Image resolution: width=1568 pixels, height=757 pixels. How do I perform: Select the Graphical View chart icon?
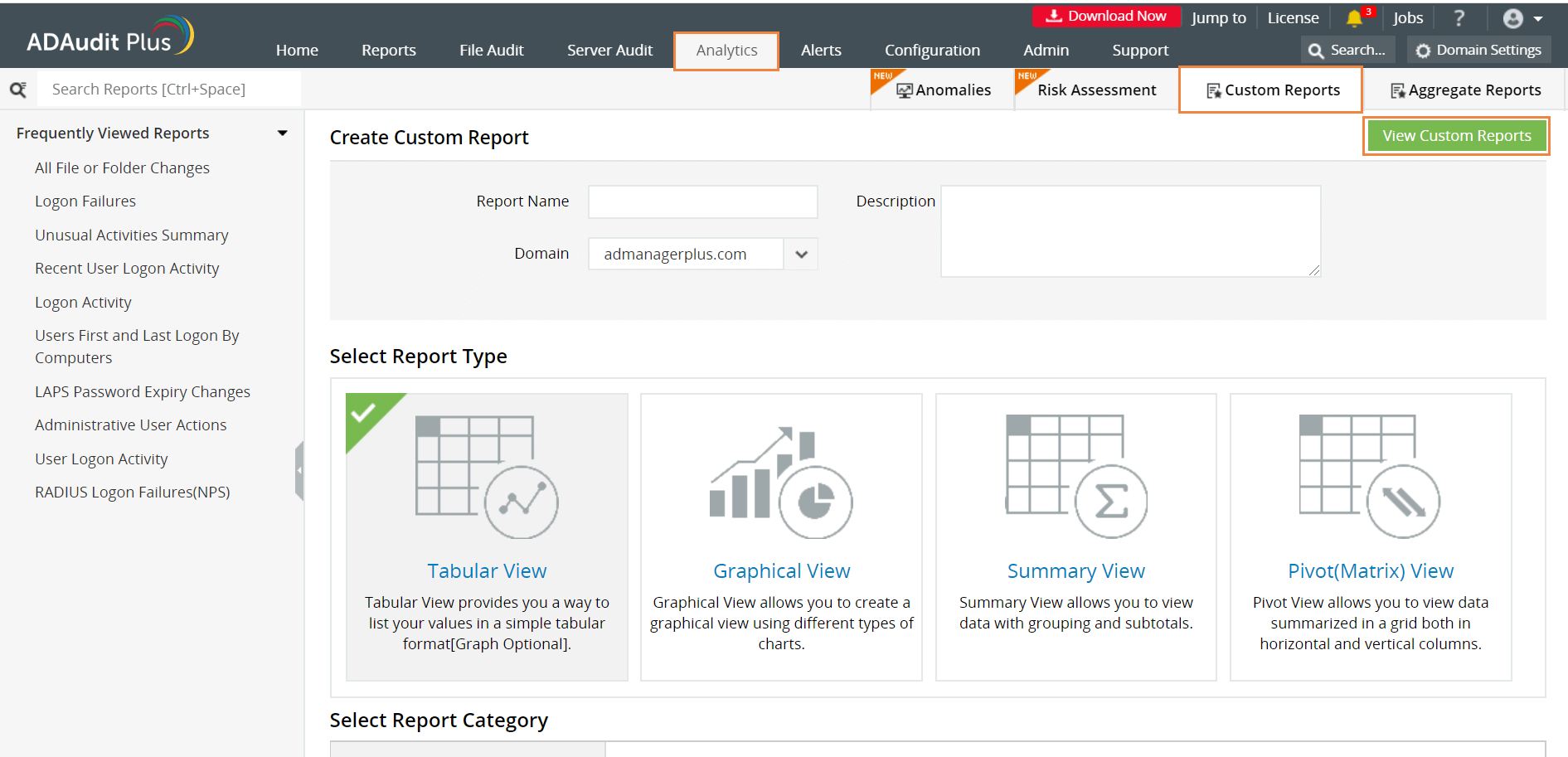781,482
